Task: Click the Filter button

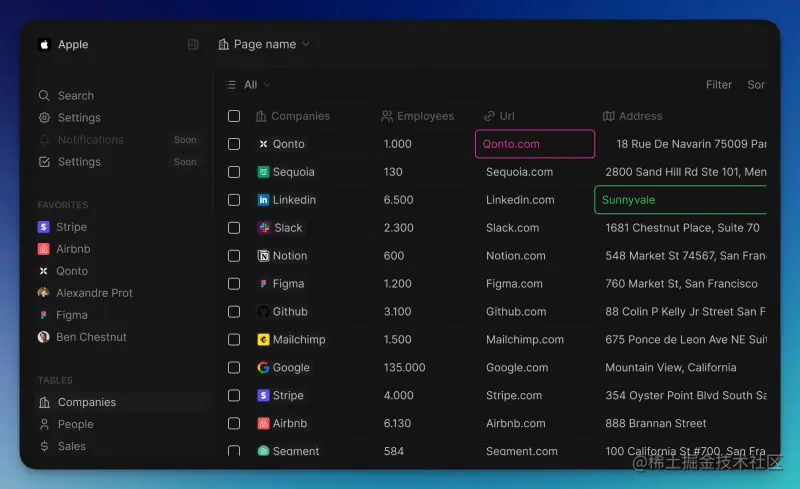Action: [718, 85]
